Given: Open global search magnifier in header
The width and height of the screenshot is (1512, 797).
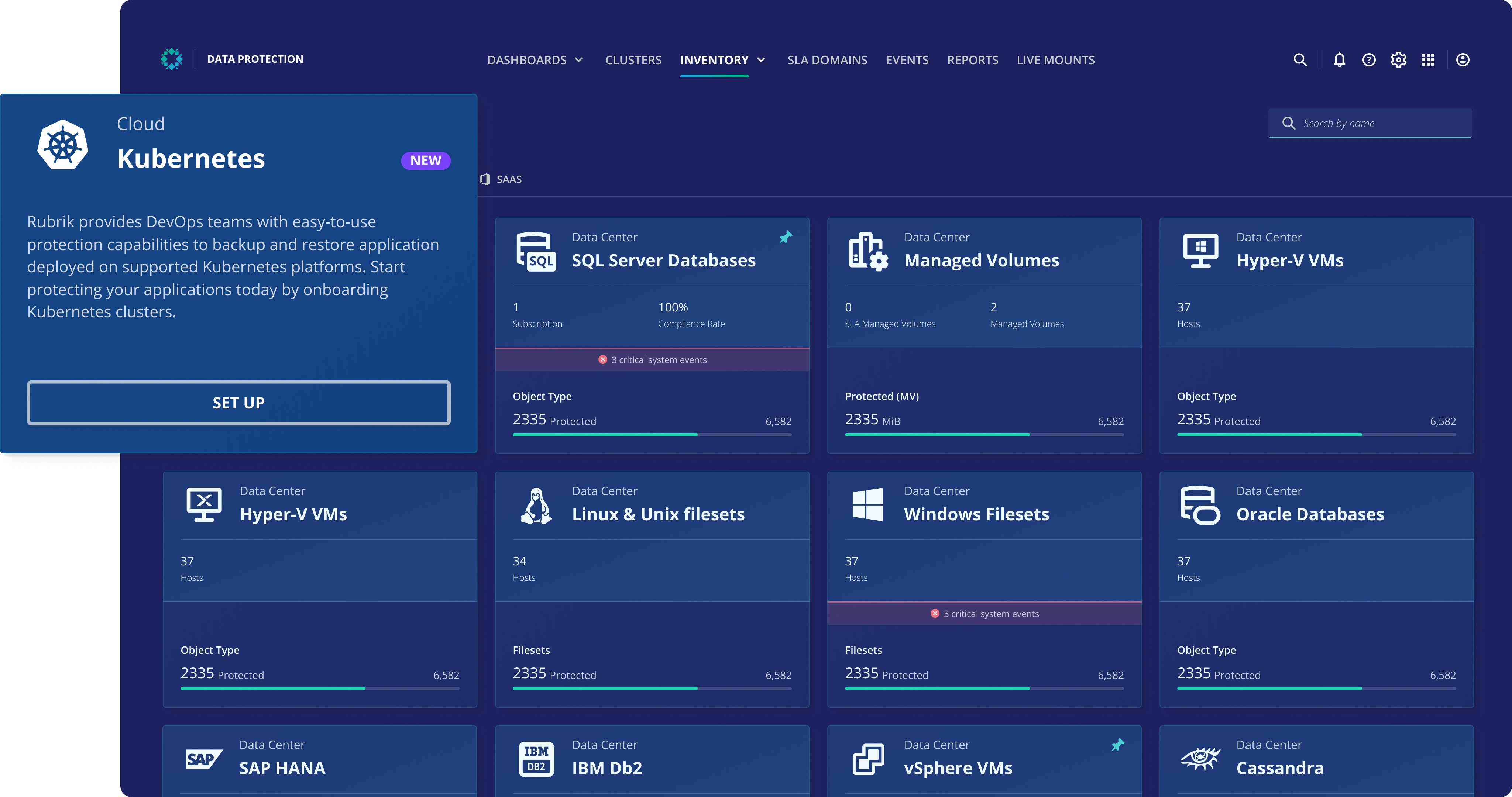Looking at the screenshot, I should tap(1300, 60).
